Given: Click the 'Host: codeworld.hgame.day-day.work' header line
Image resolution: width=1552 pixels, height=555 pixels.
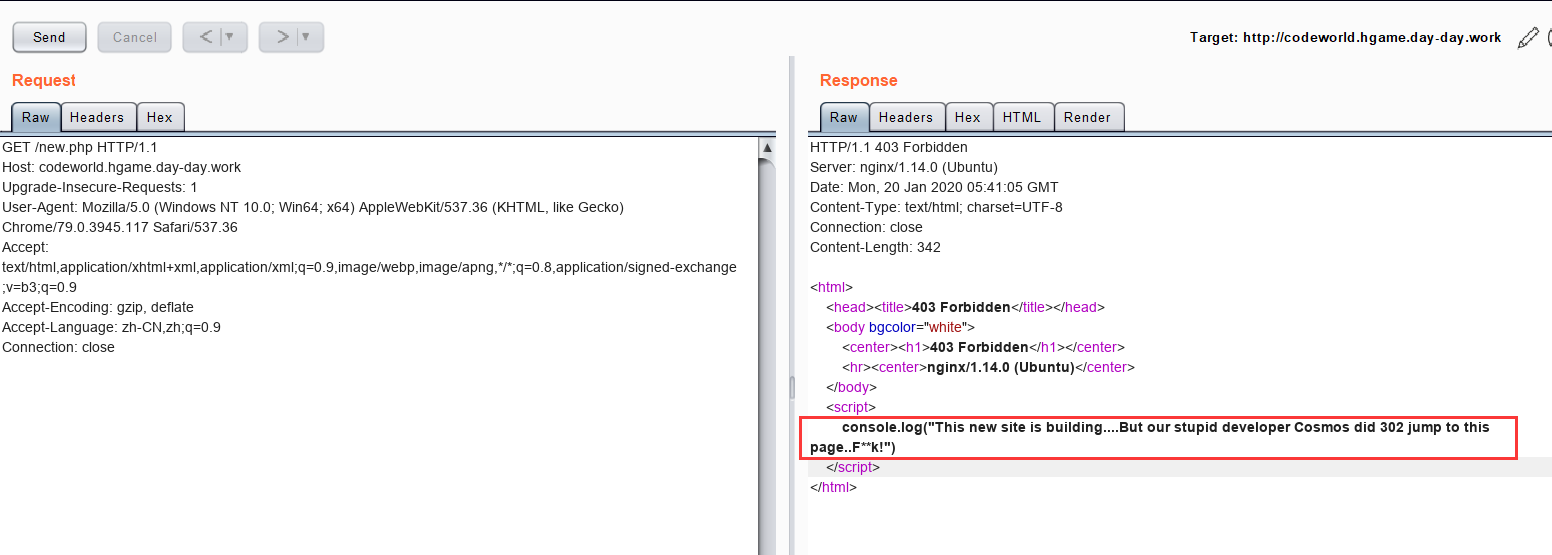Looking at the screenshot, I should pos(121,167).
